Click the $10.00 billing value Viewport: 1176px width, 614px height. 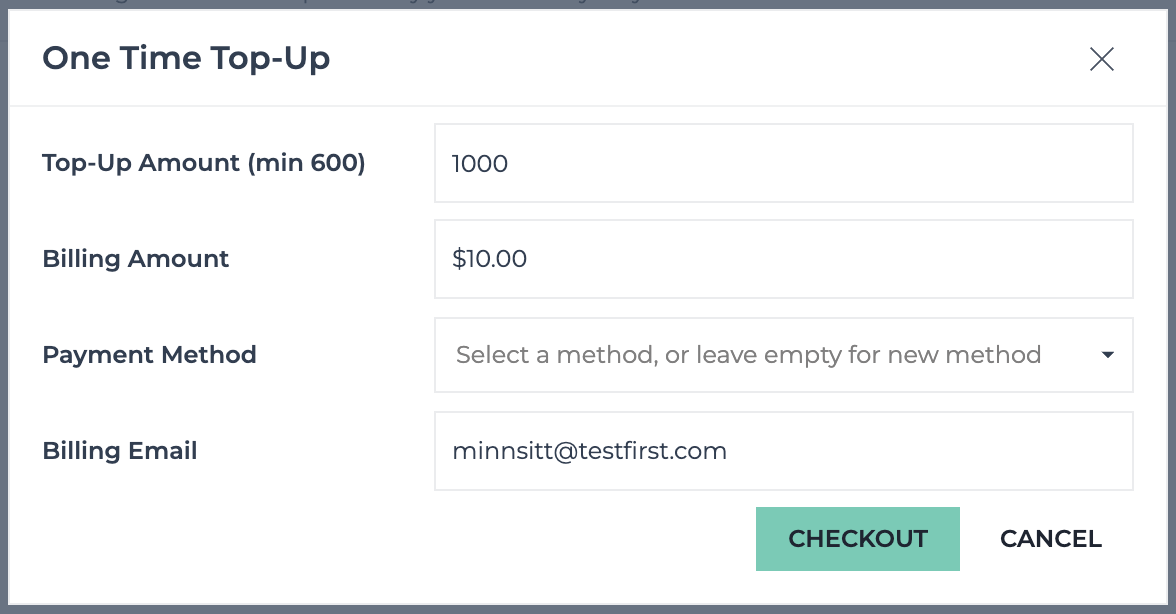489,259
